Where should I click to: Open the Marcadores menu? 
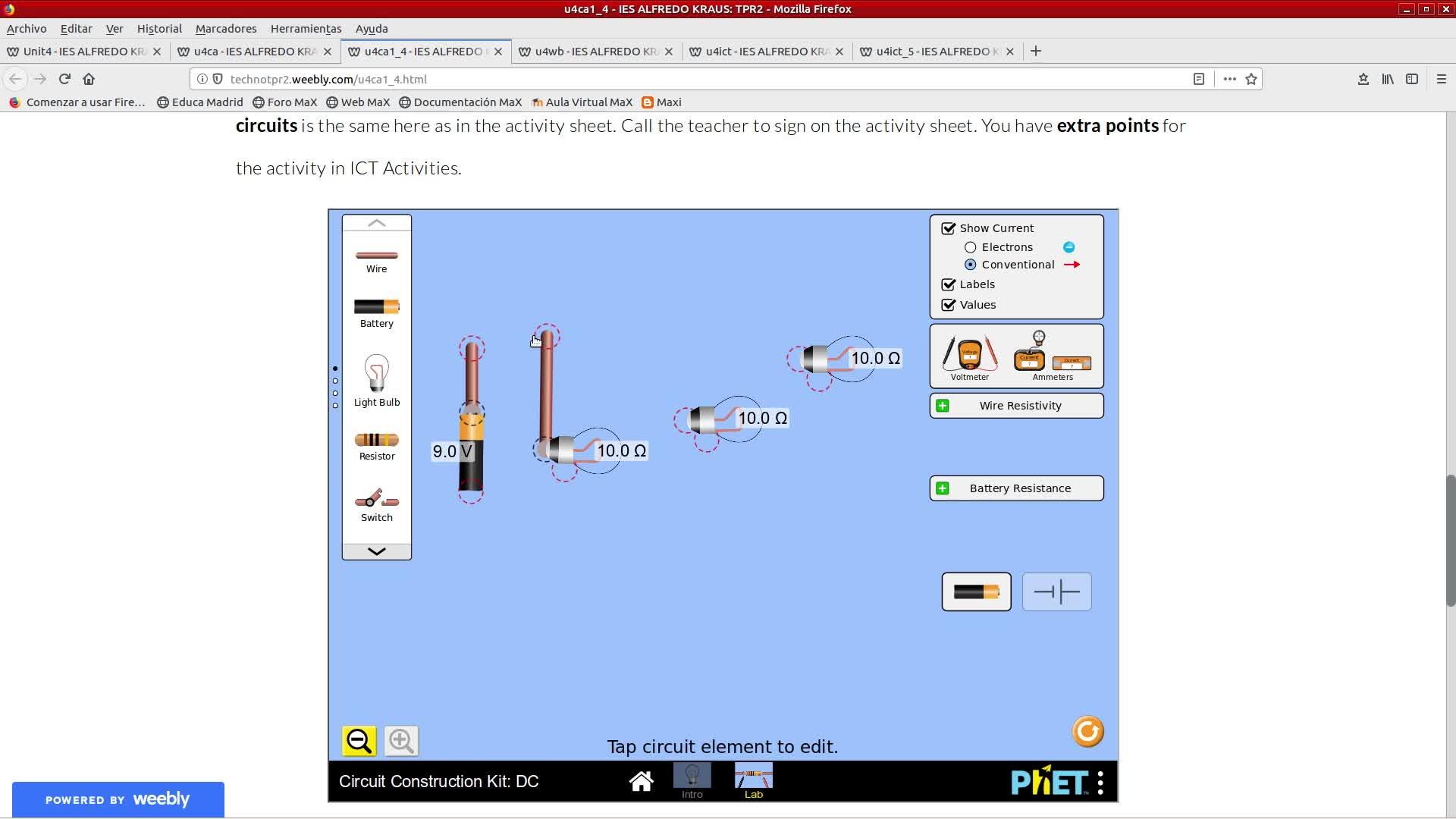pyautogui.click(x=225, y=29)
